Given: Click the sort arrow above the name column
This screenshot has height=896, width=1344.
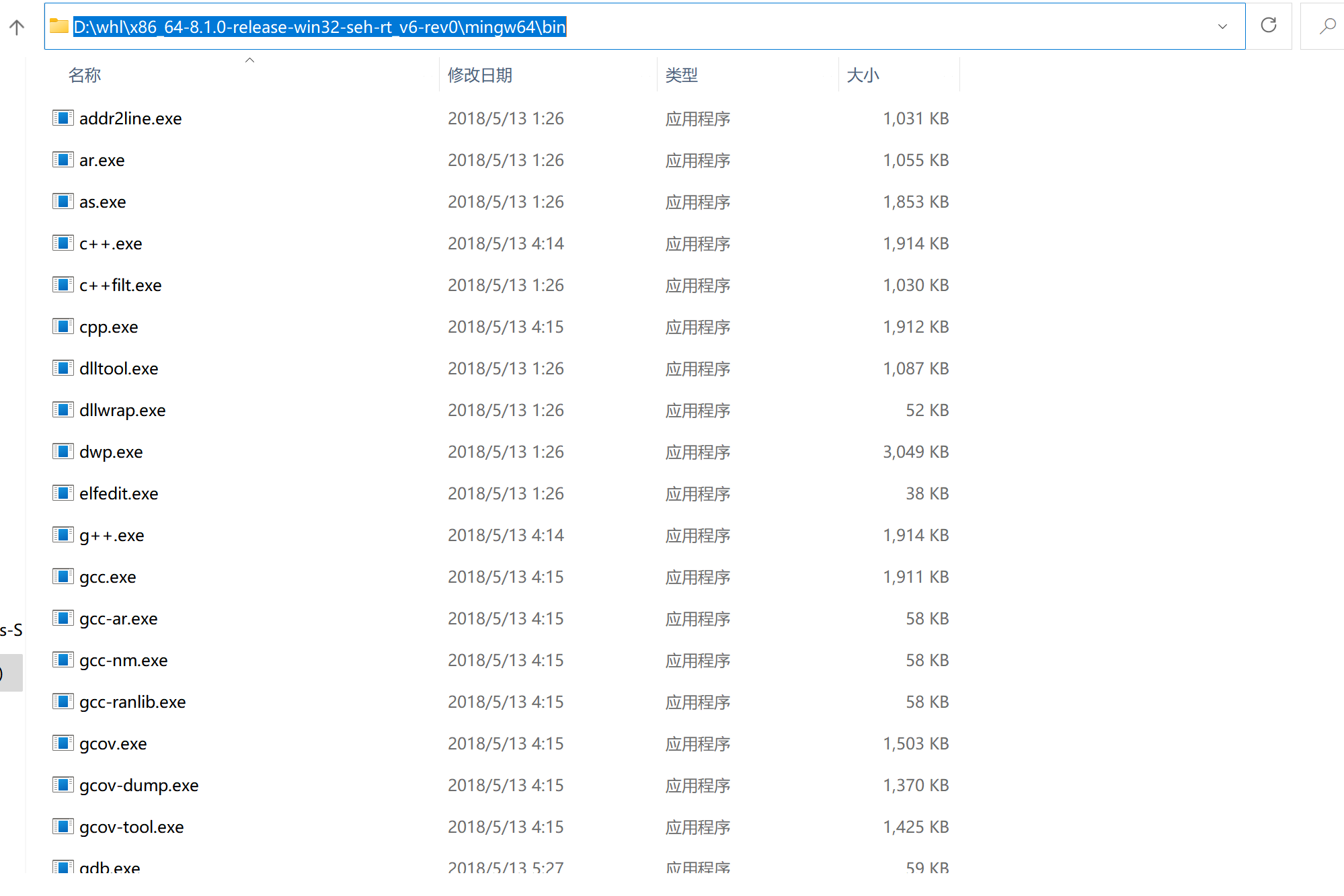Looking at the screenshot, I should coord(249,60).
